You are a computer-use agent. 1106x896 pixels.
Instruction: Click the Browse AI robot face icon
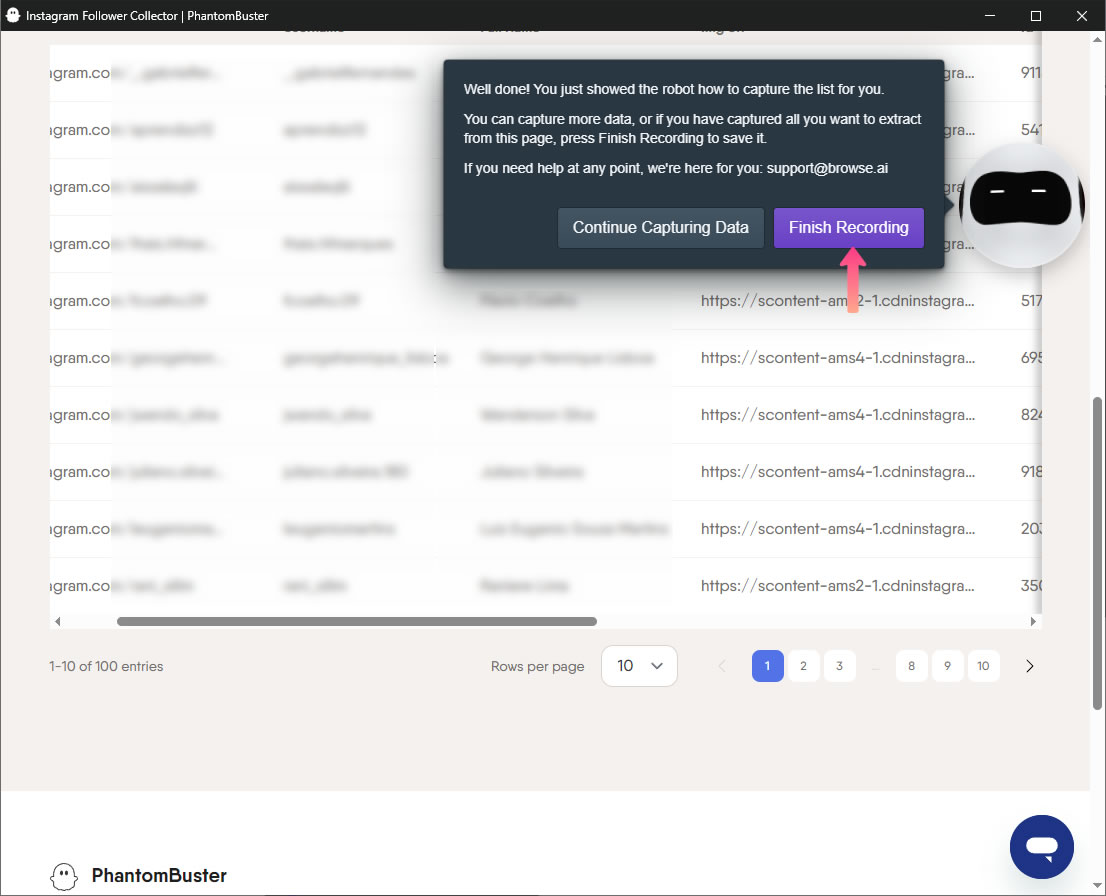coord(1021,205)
